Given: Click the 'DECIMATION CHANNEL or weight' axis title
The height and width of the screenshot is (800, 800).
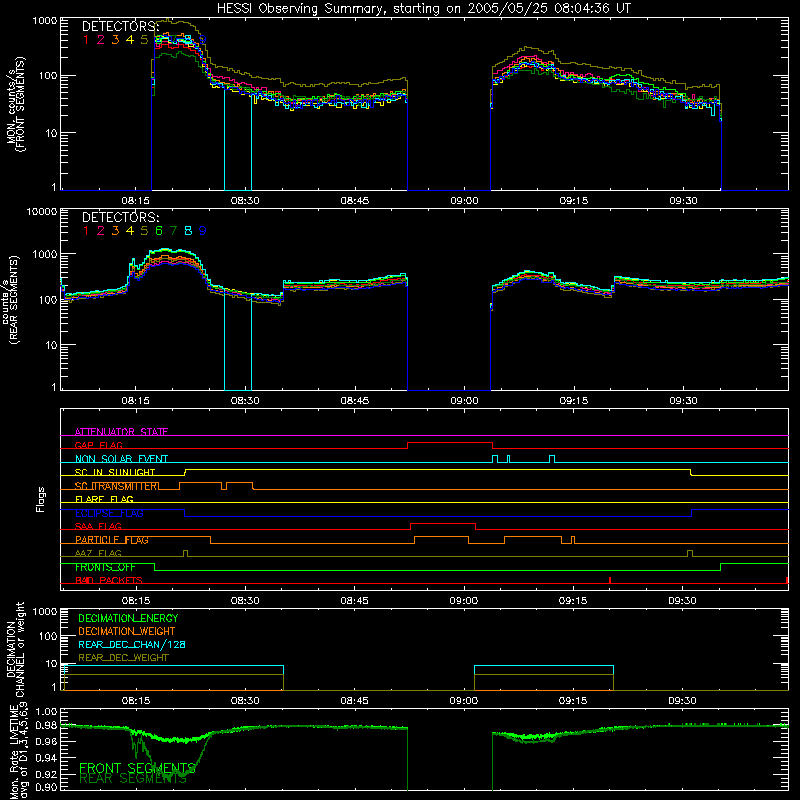Looking at the screenshot, I should click(x=15, y=649).
